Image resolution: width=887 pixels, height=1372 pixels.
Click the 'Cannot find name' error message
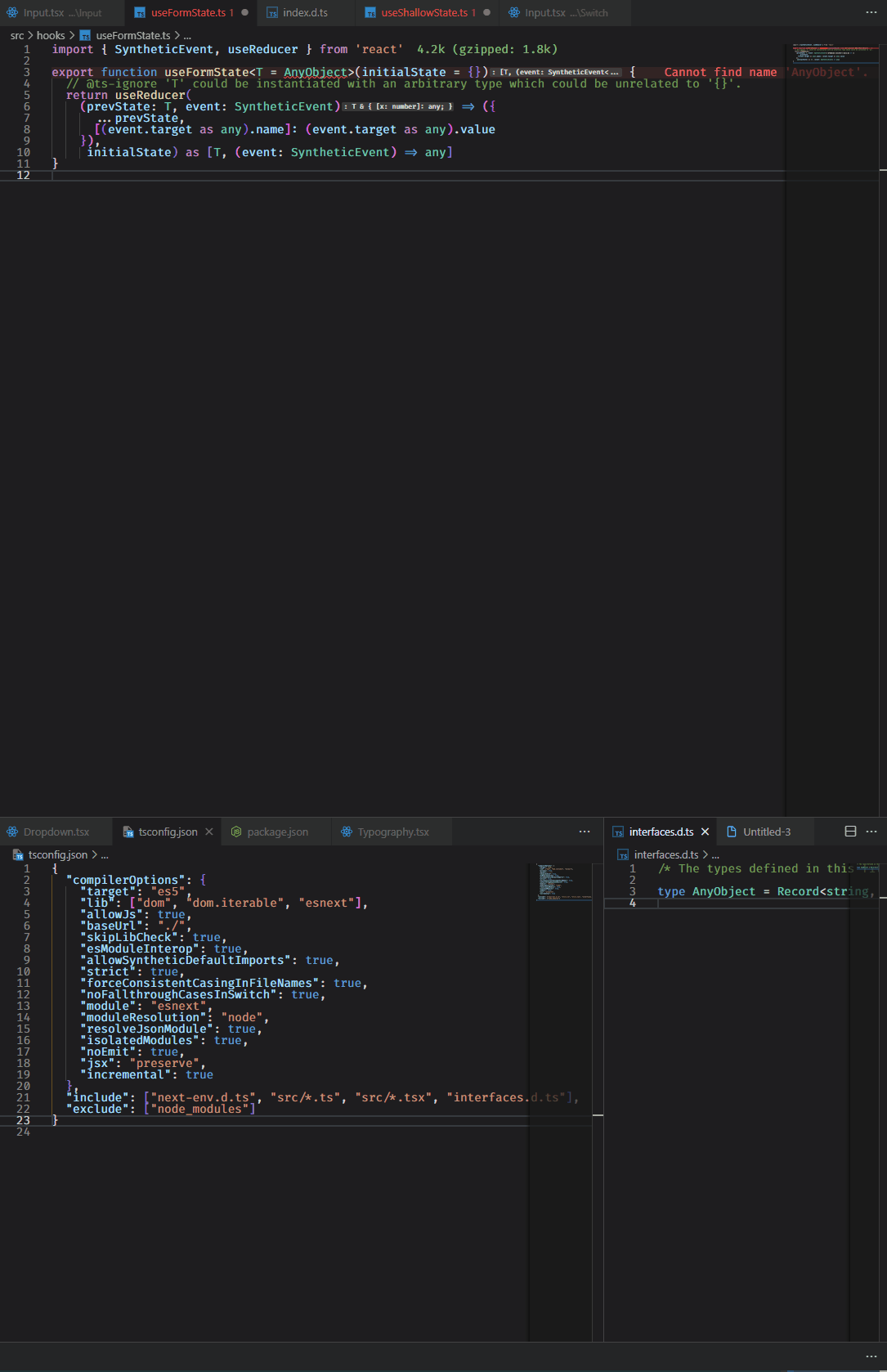click(765, 72)
